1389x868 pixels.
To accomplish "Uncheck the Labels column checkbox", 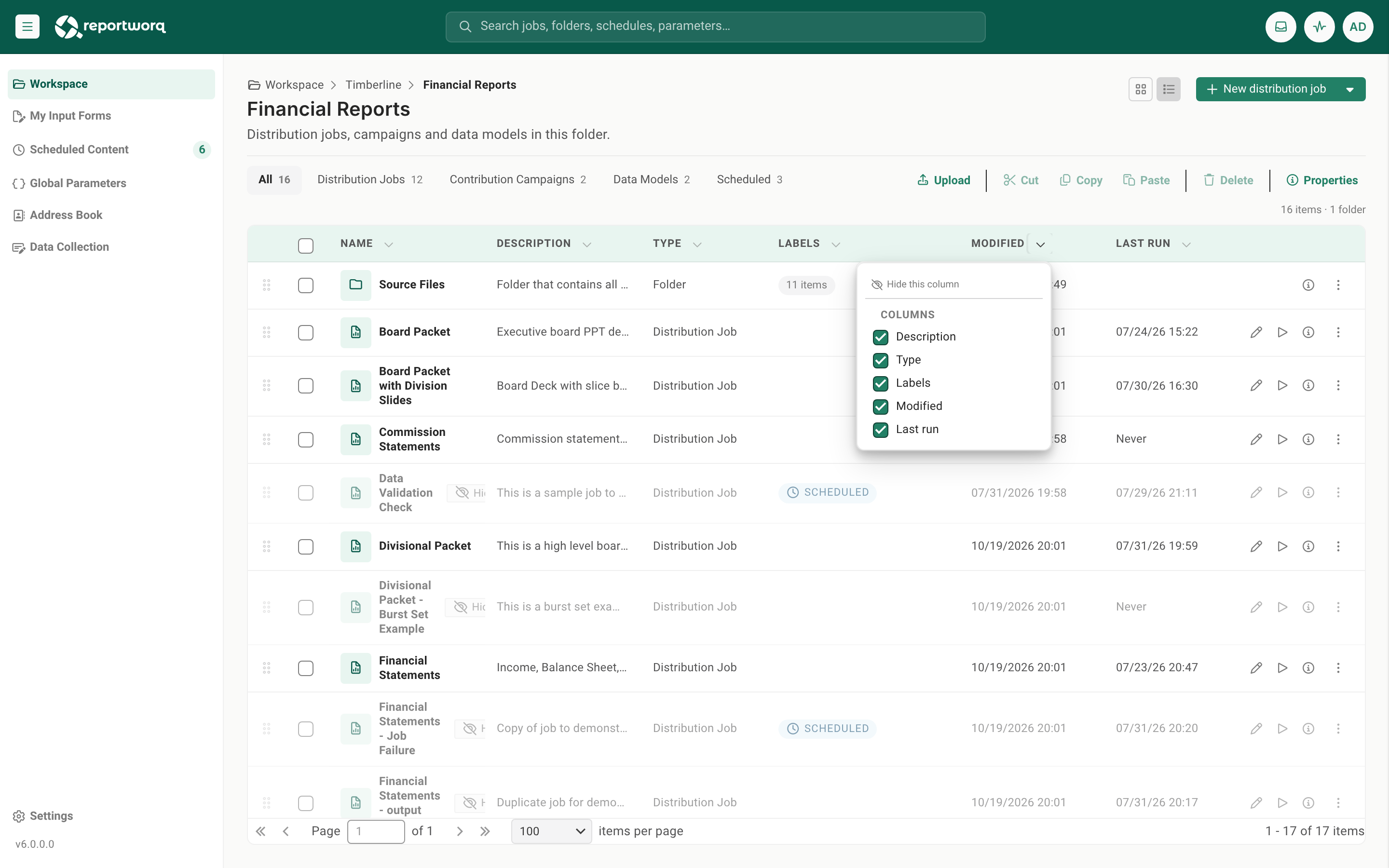I will pos(881,383).
